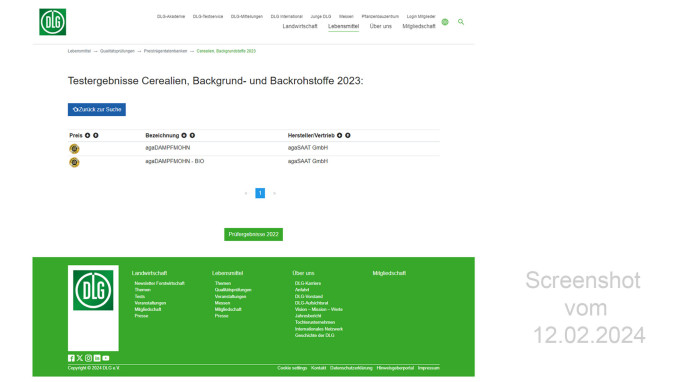Click gold medal icon in agaDAMPFMOHN row
The image size is (686, 382).
pos(74,149)
